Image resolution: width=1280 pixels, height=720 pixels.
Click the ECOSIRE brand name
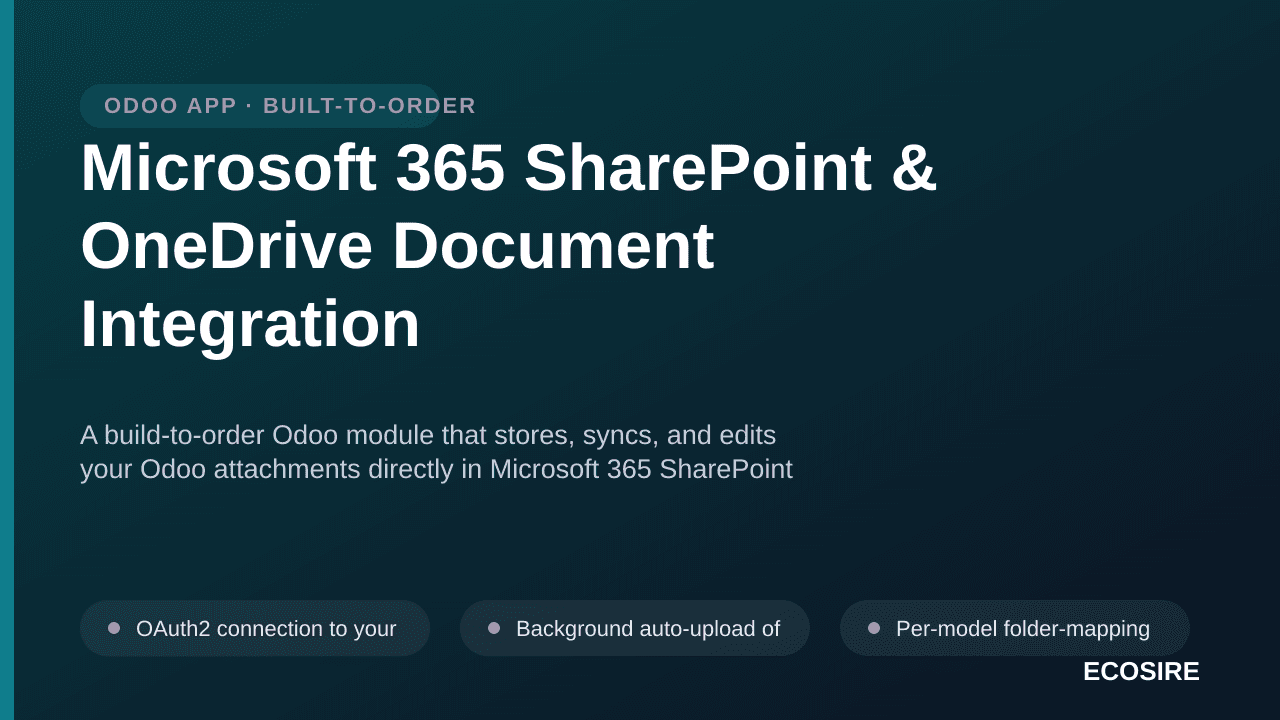(1141, 672)
